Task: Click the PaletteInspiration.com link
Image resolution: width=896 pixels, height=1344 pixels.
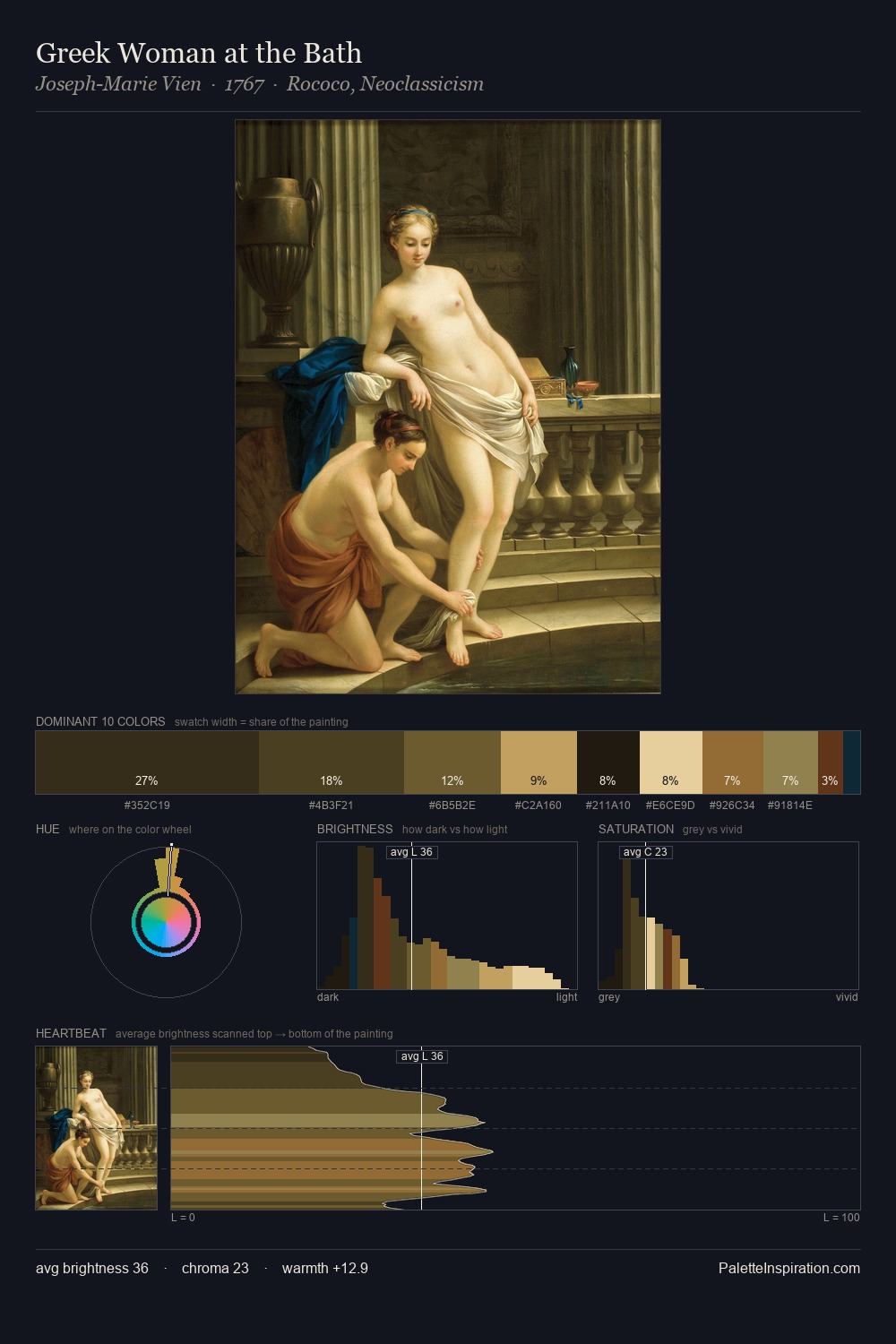Action: [x=789, y=1269]
